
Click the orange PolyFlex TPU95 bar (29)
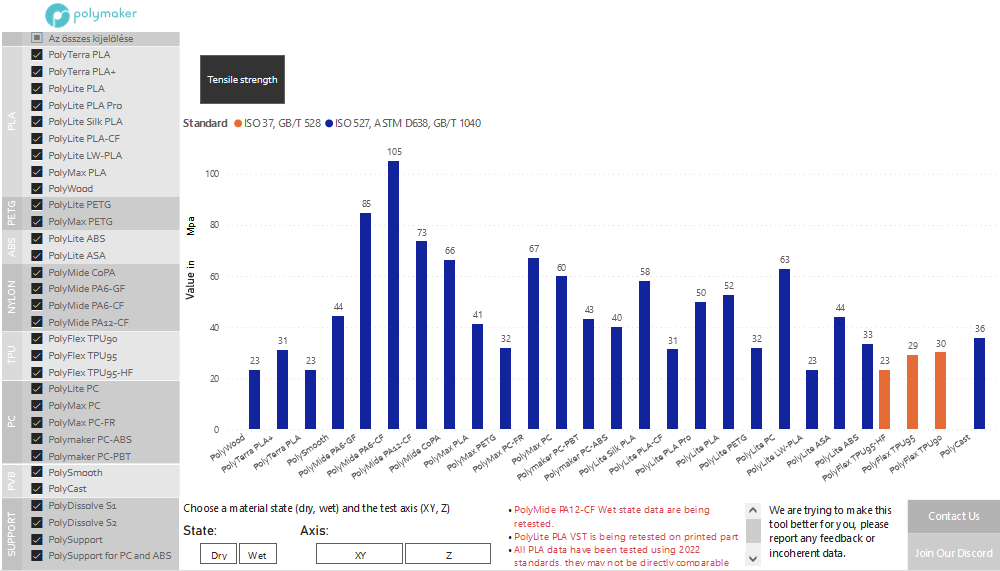click(913, 392)
